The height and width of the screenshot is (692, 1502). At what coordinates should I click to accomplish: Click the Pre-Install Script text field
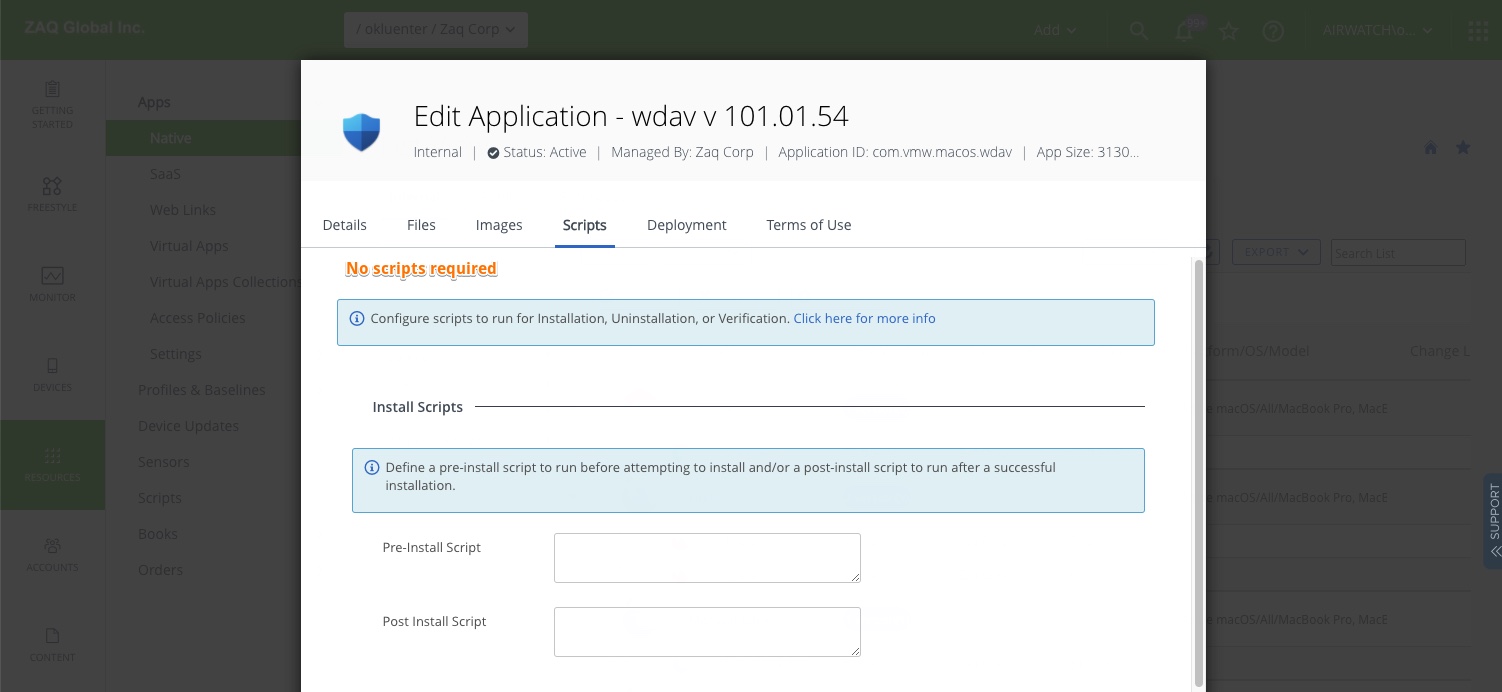pyautogui.click(x=707, y=557)
